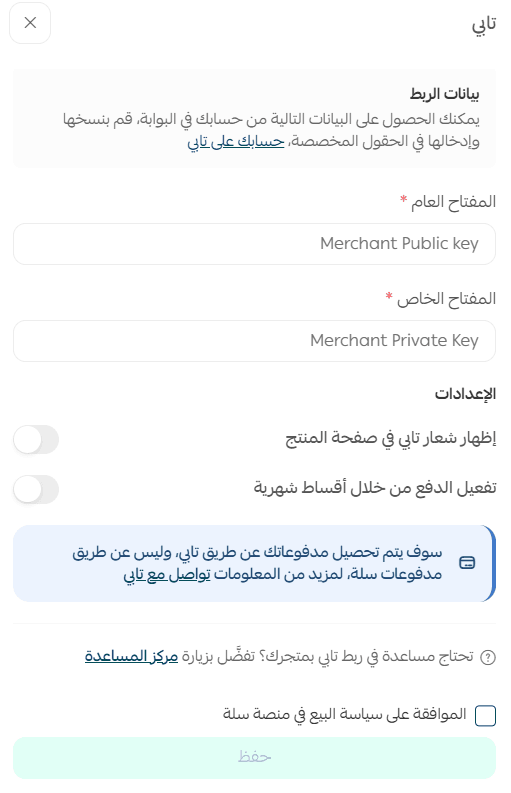Open the 'حسابك على تابي' link

[236, 141]
